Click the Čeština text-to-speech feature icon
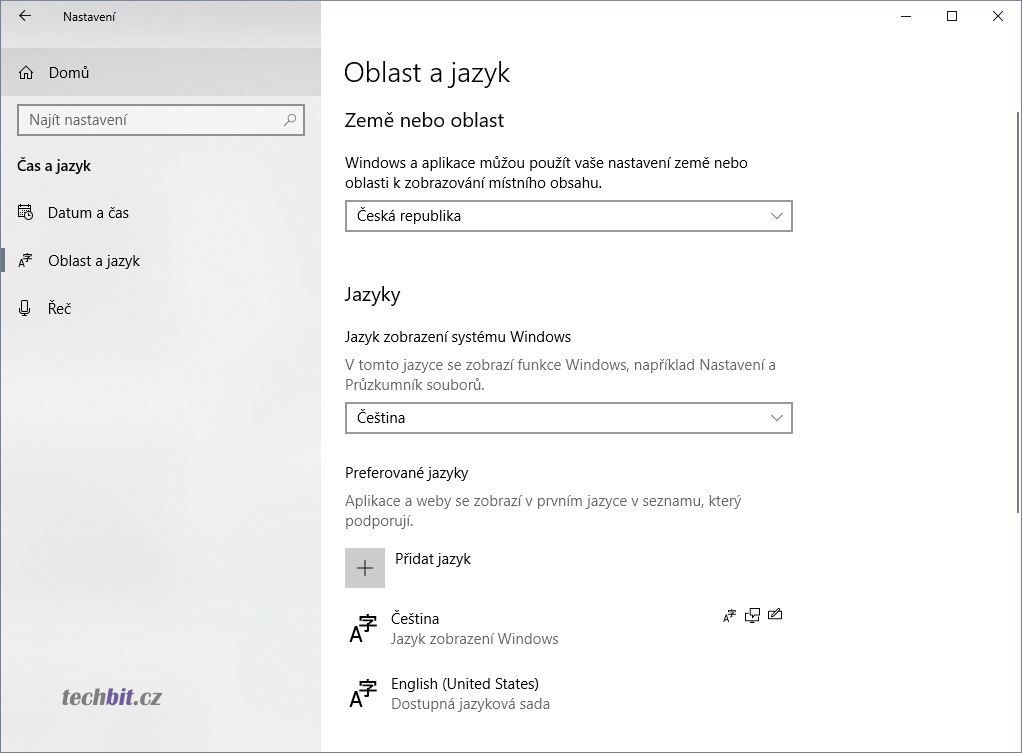The image size is (1022, 753). [752, 615]
